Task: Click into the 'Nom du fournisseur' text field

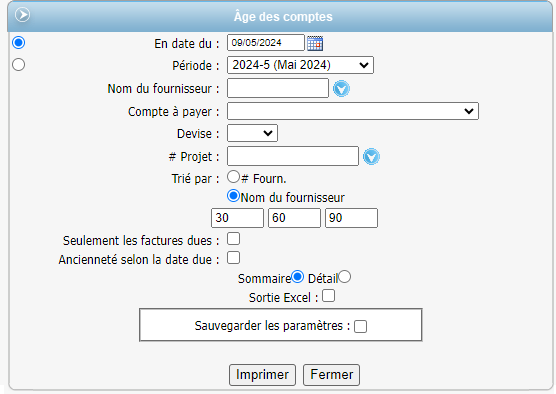Action: tap(278, 88)
